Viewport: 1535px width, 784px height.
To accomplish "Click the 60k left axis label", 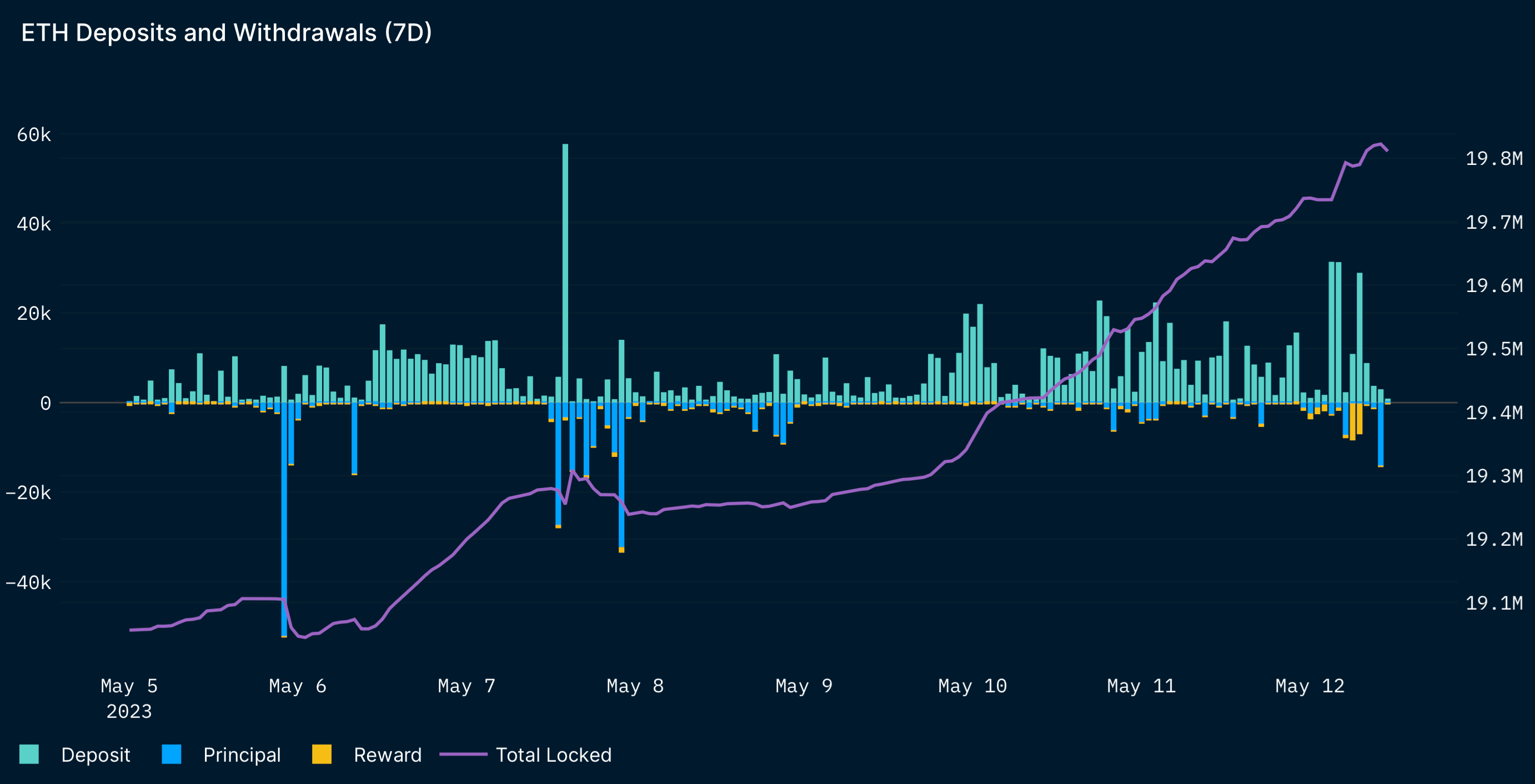I will [x=33, y=134].
